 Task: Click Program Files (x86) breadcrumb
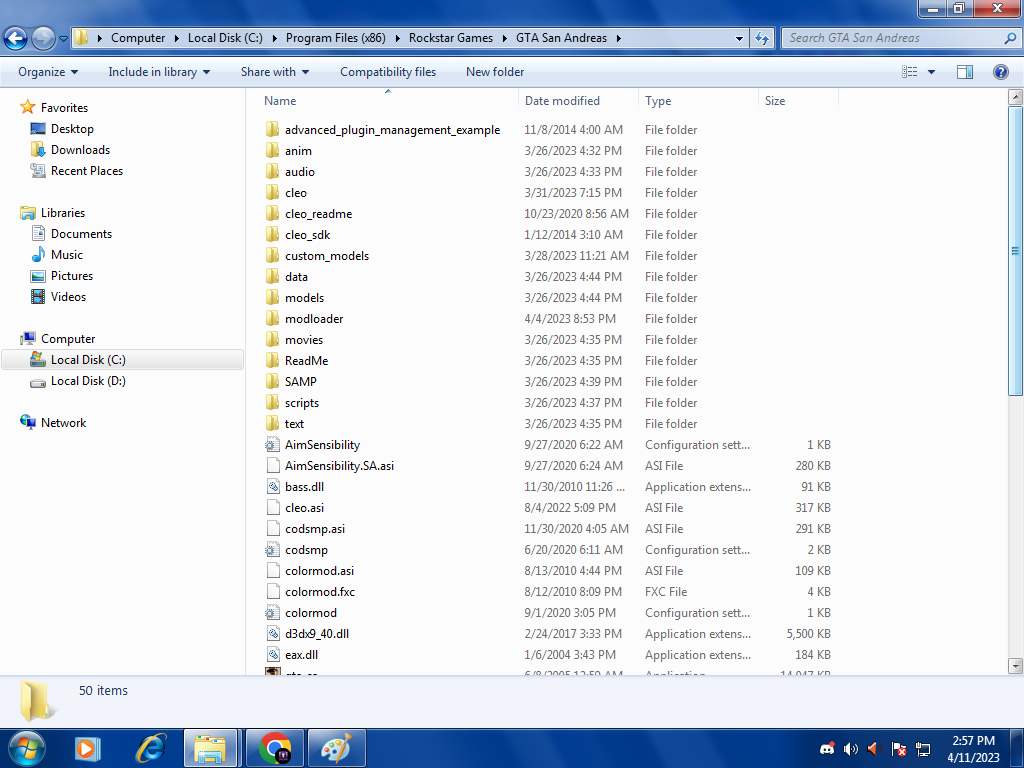[336, 38]
